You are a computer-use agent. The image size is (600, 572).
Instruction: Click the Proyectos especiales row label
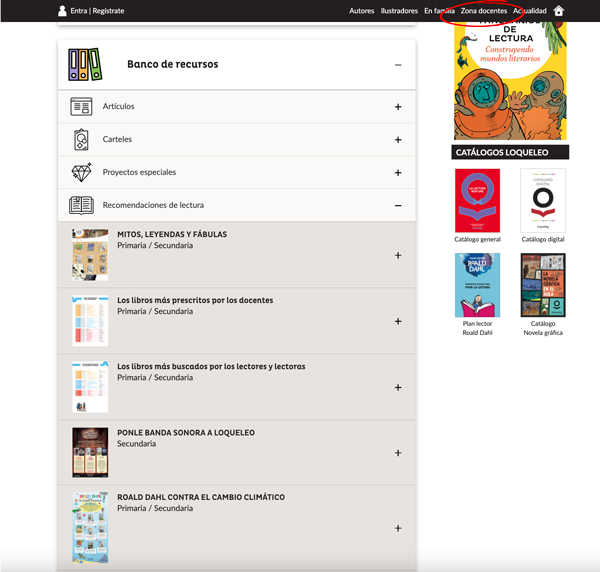(139, 172)
